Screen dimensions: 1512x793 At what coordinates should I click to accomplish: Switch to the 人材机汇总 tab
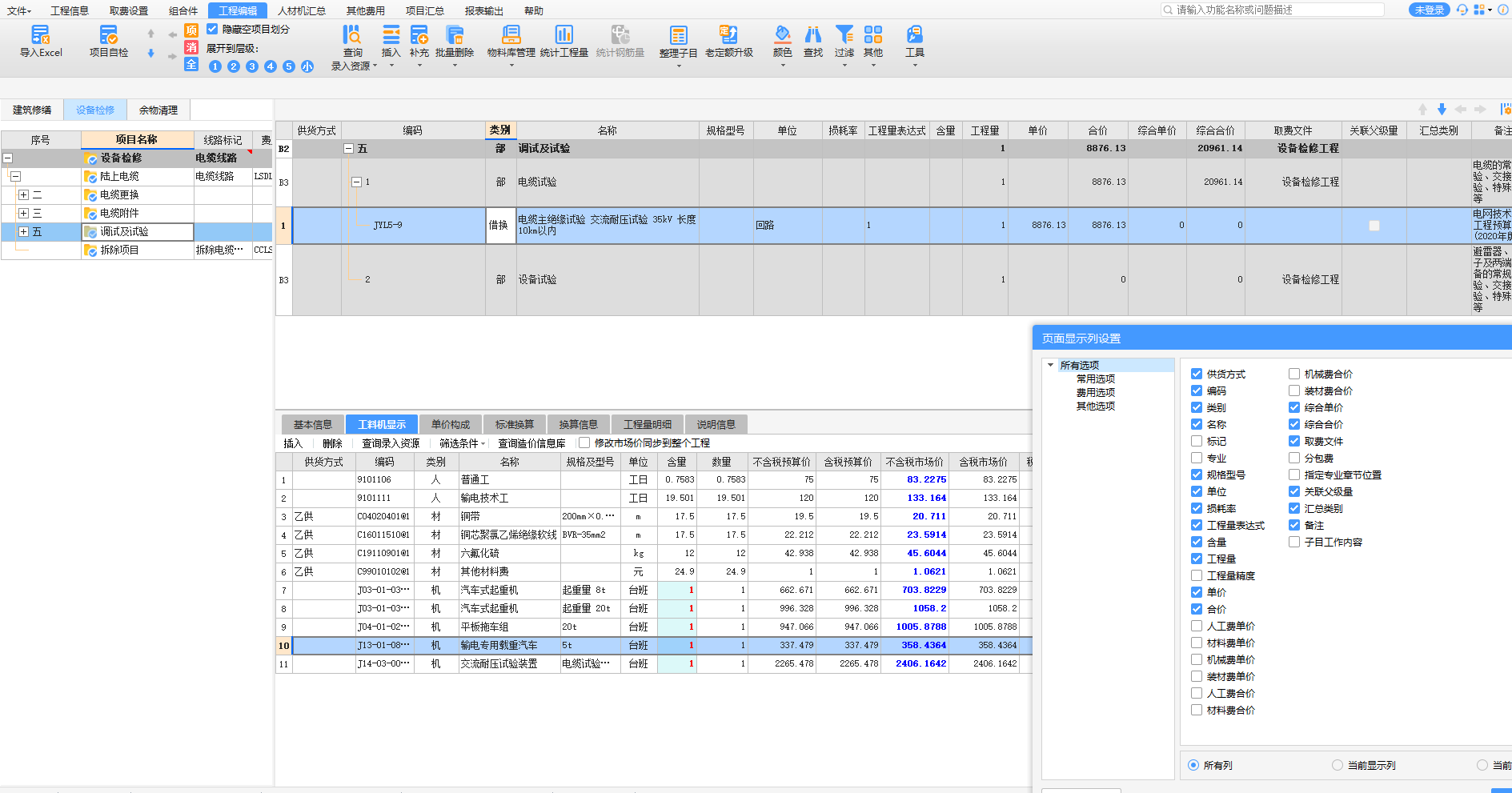[x=302, y=10]
